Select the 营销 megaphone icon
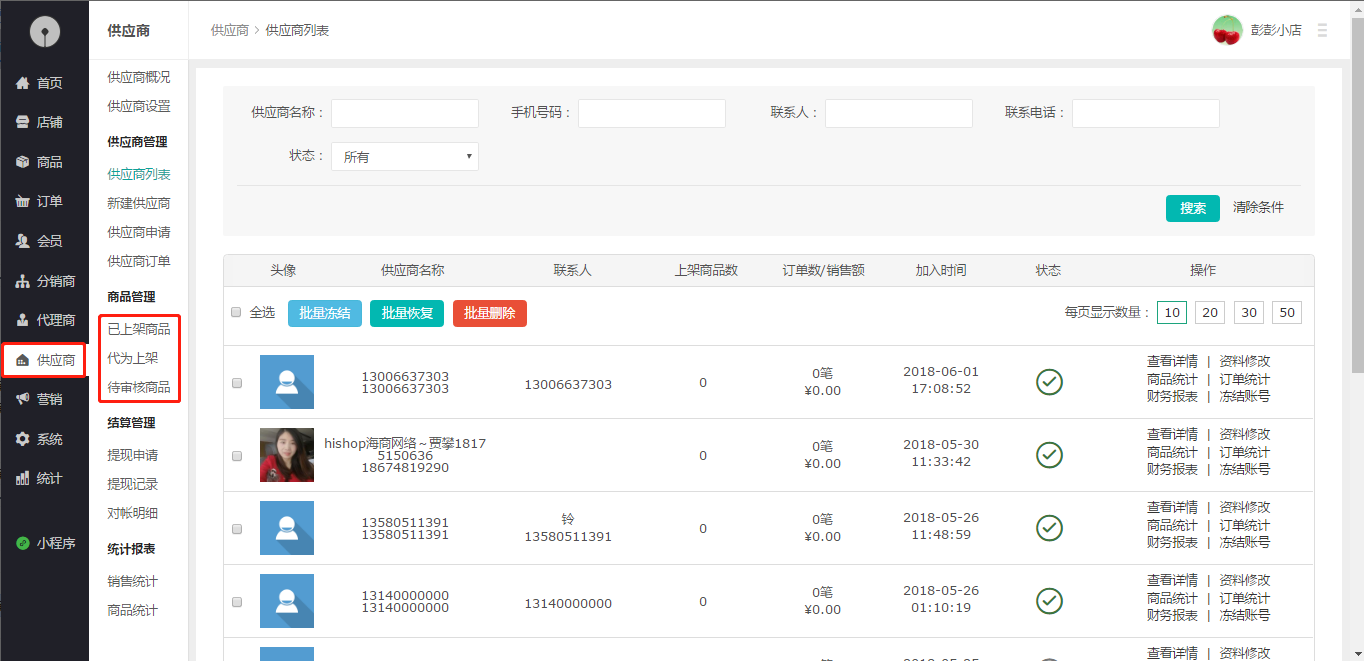Screen dimensions: 1364x661 pos(22,399)
